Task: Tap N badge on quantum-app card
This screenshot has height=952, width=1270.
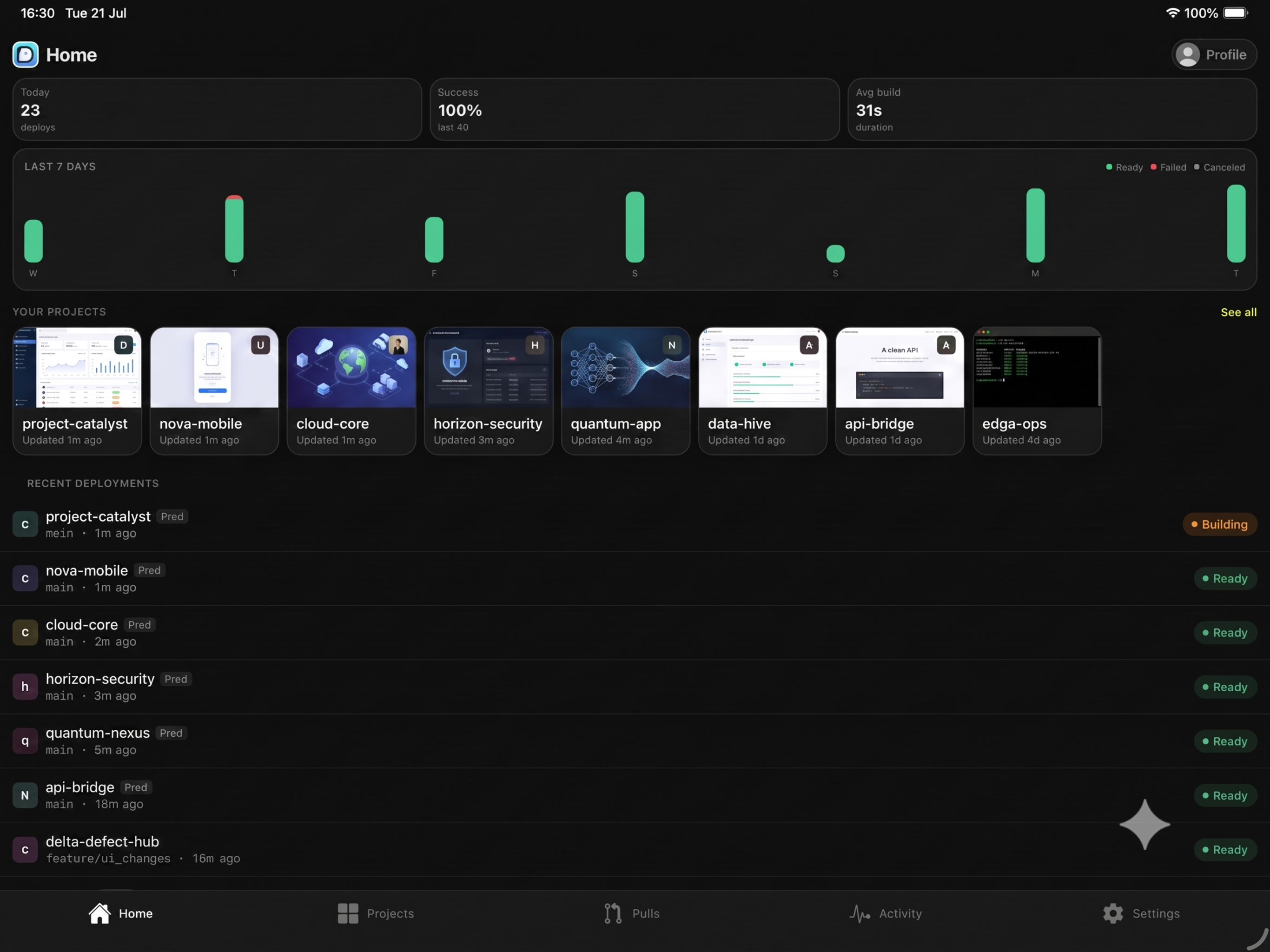Action: pos(672,345)
